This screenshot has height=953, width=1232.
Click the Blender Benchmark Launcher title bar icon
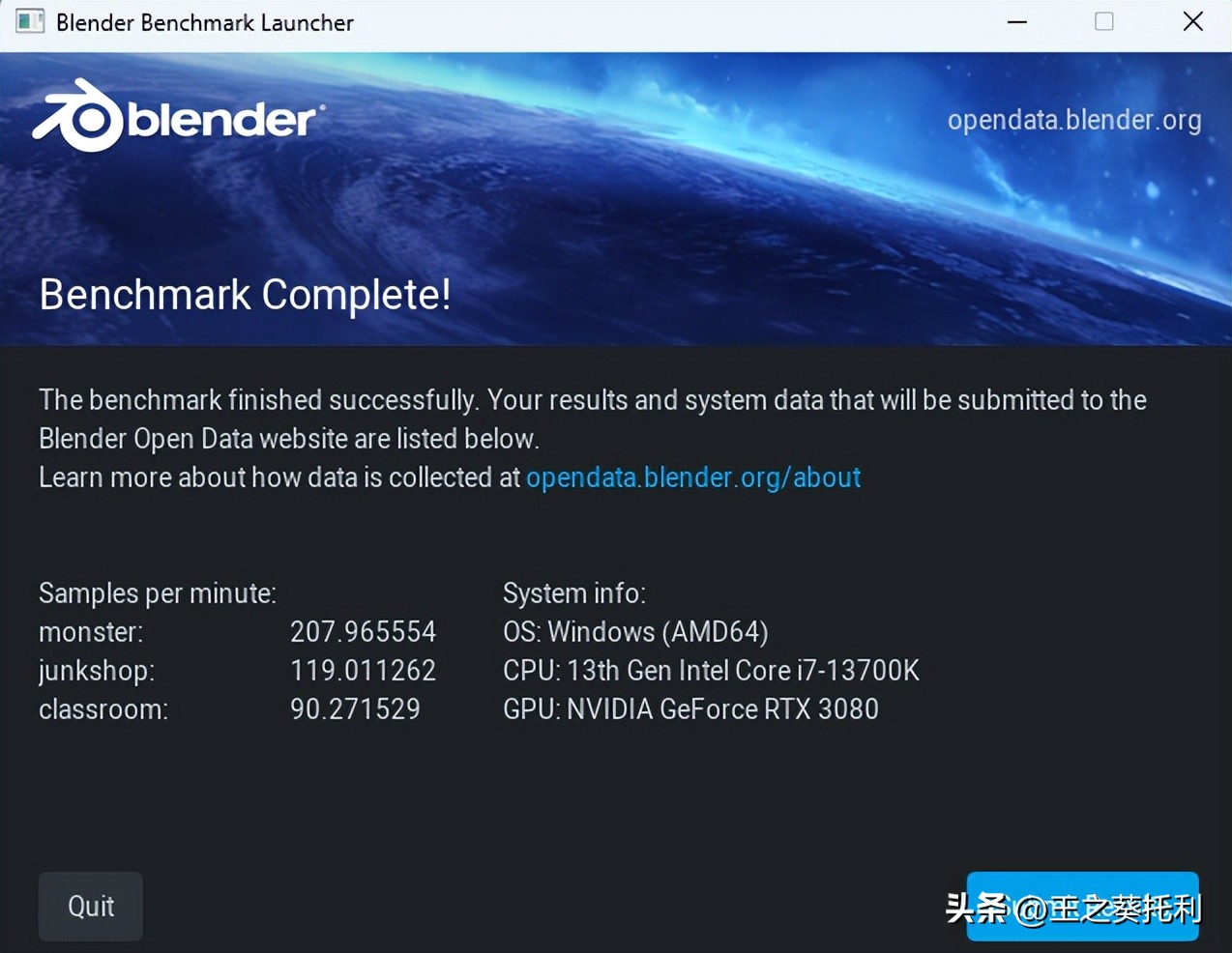30,21
